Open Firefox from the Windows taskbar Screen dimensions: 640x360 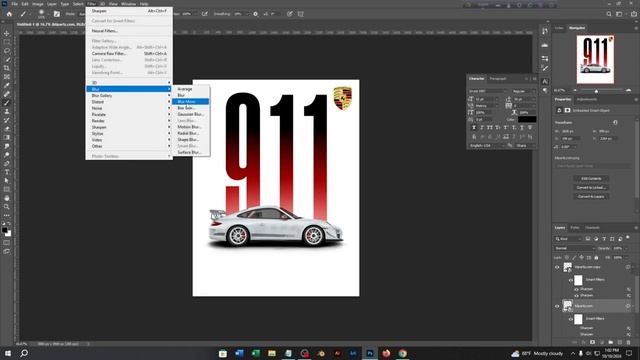tap(386, 353)
